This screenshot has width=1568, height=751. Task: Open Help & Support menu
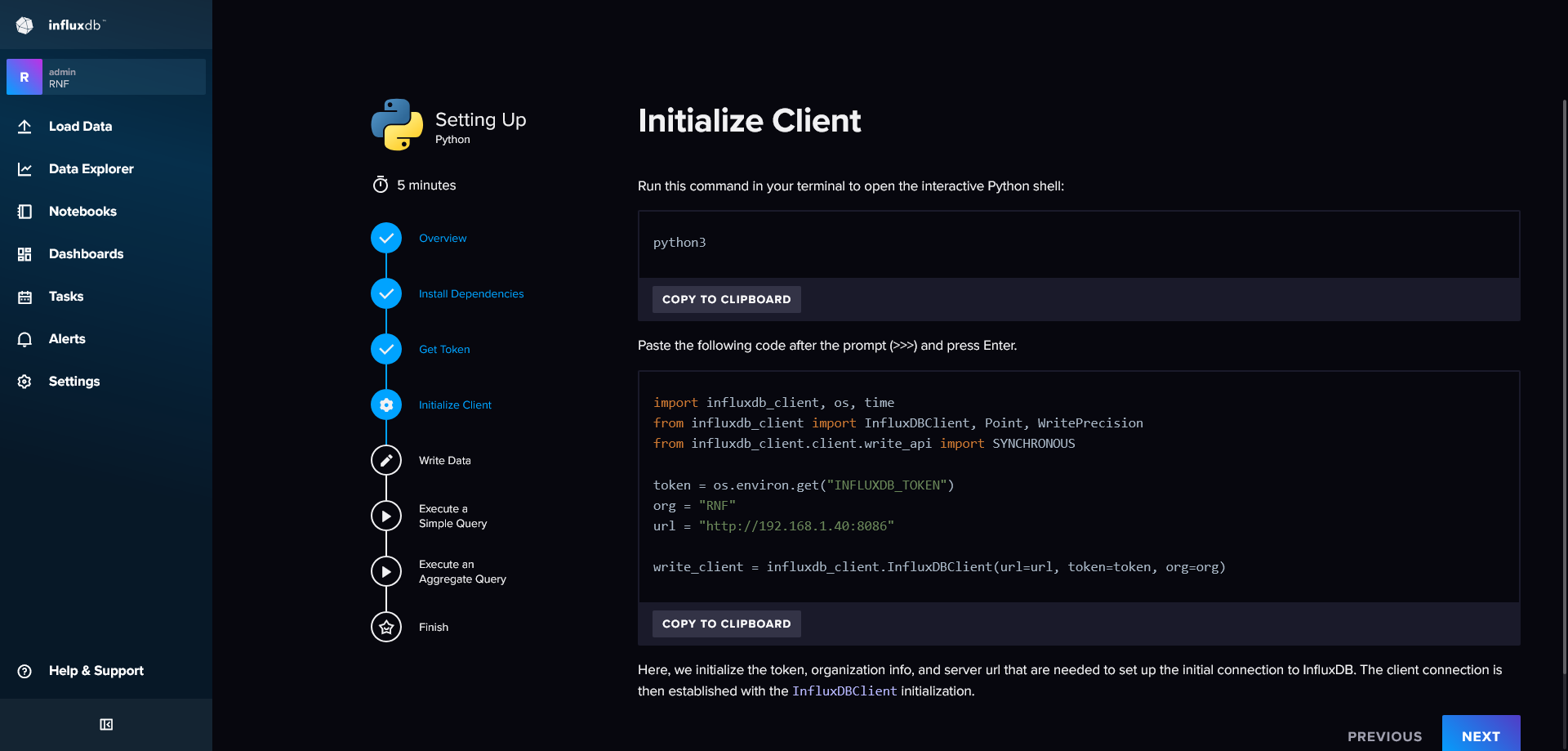96,671
